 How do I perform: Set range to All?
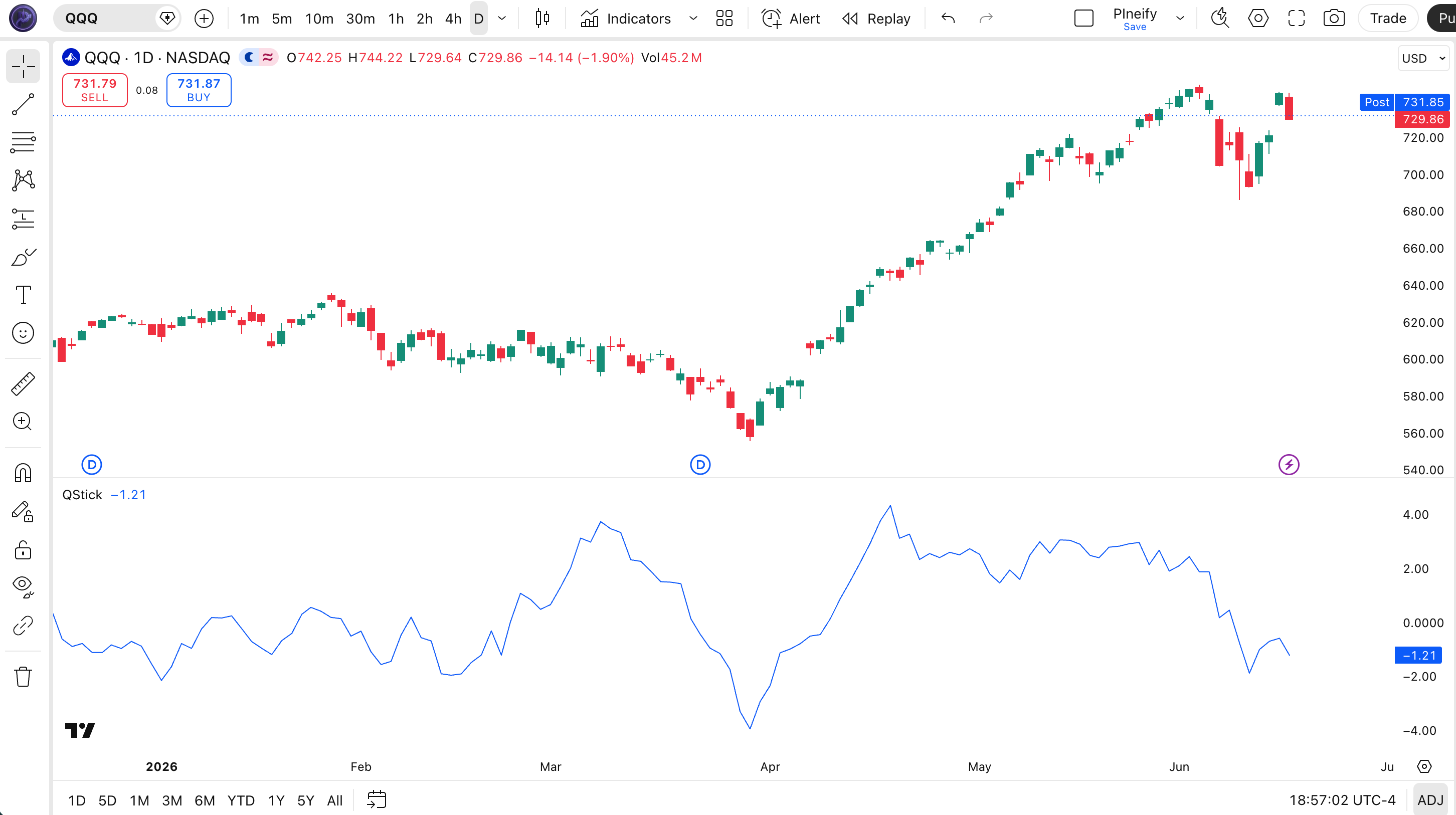click(334, 800)
